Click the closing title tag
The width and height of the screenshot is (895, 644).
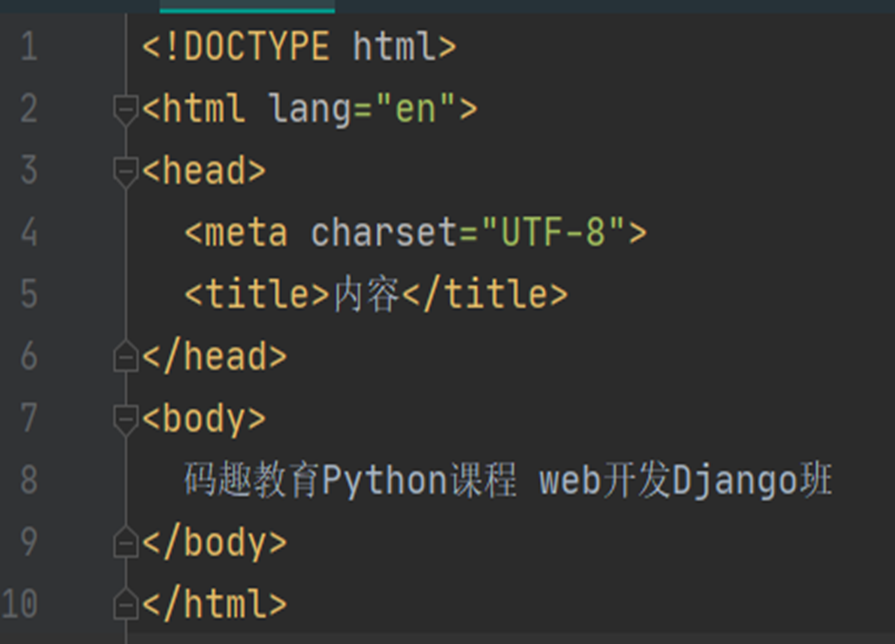tap(485, 295)
